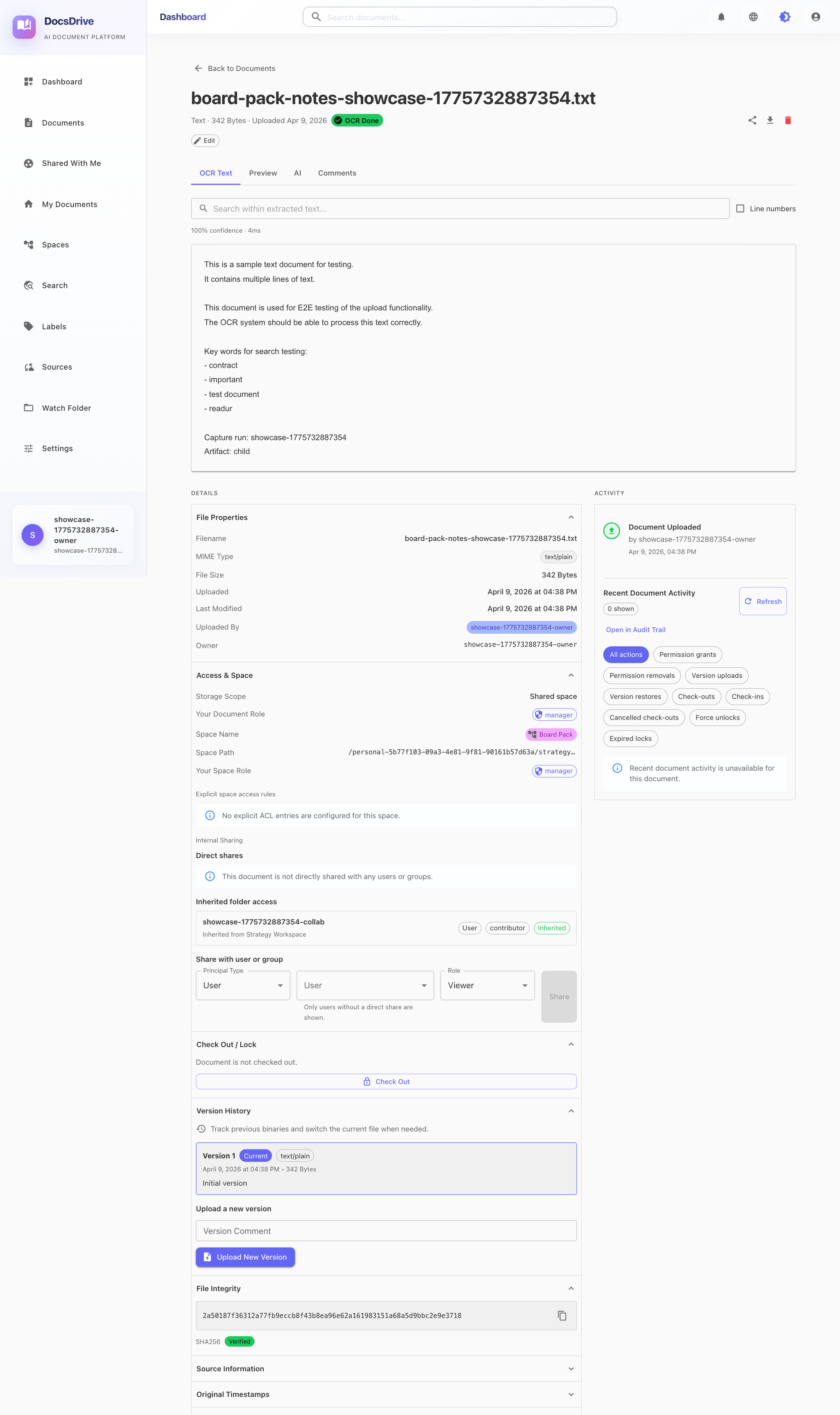
Task: Open Dashboard in the sidebar
Action: click(73, 81)
